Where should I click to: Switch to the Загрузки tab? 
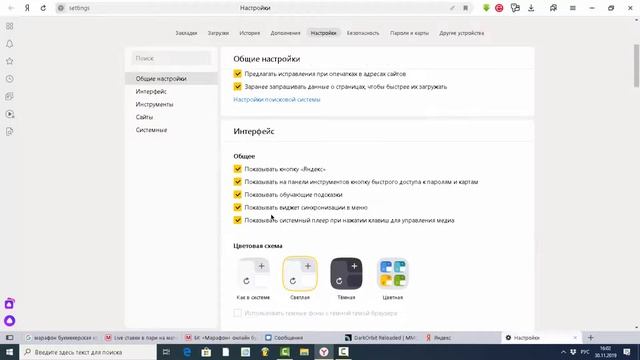pyautogui.click(x=218, y=33)
